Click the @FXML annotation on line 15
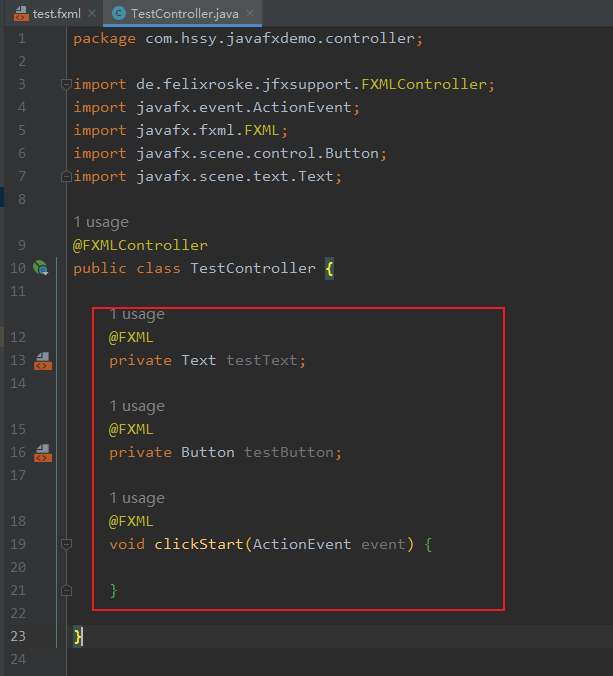Screen dimensions: 613x676 click(x=131, y=429)
